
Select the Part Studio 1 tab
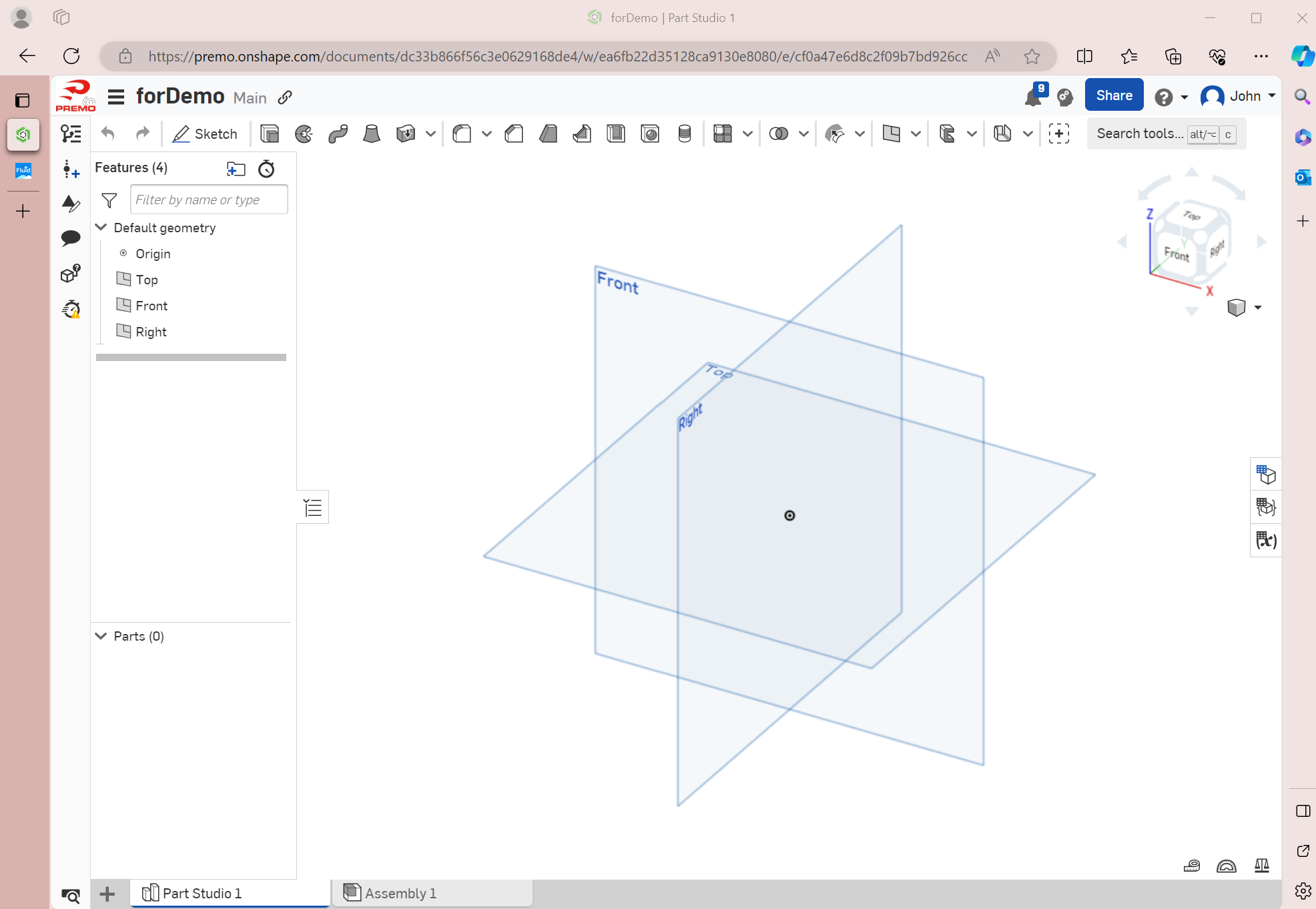[x=202, y=893]
